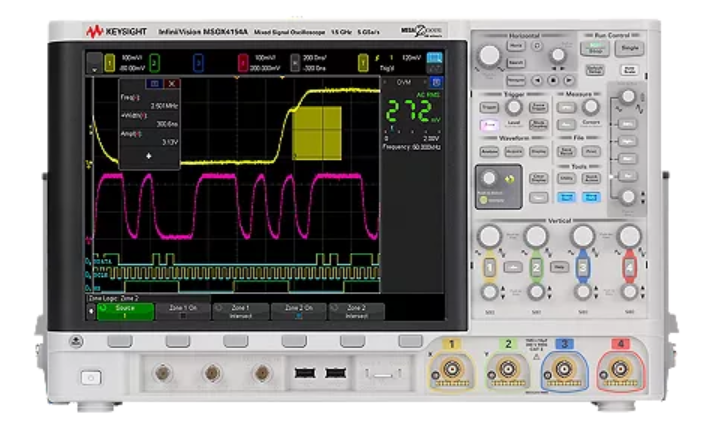
Task: Tap the blue channel 3 badge on screen
Action: [x=198, y=63]
